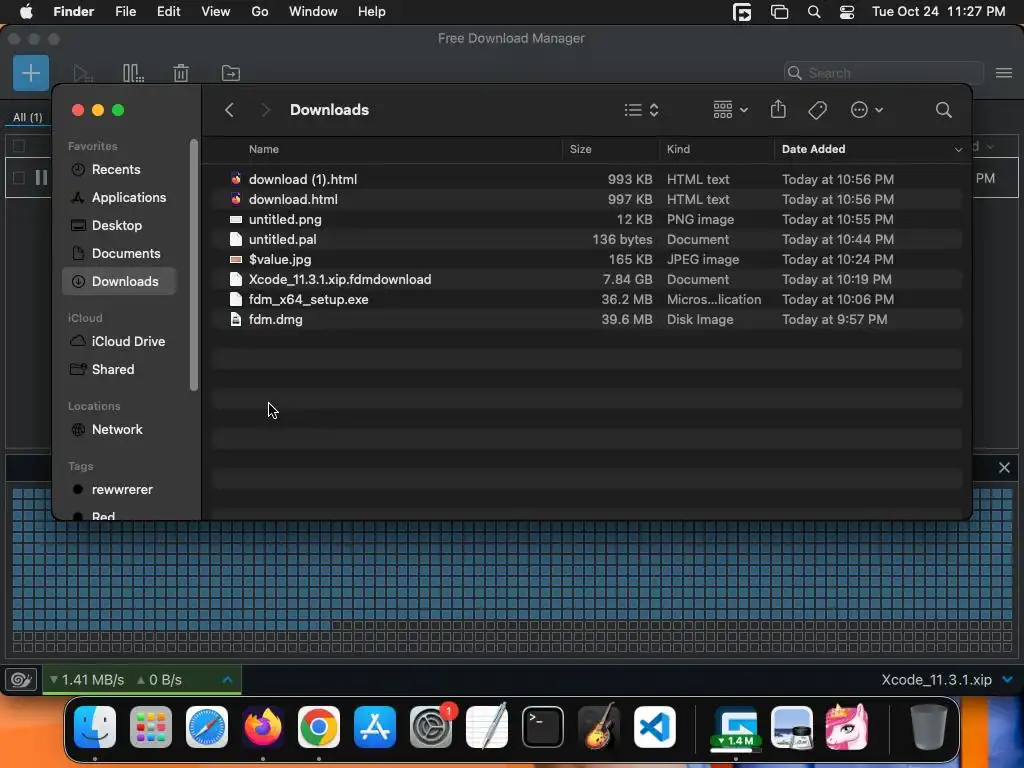Delete download with the trash toolbar icon
The image size is (1024, 768).
coord(181,73)
